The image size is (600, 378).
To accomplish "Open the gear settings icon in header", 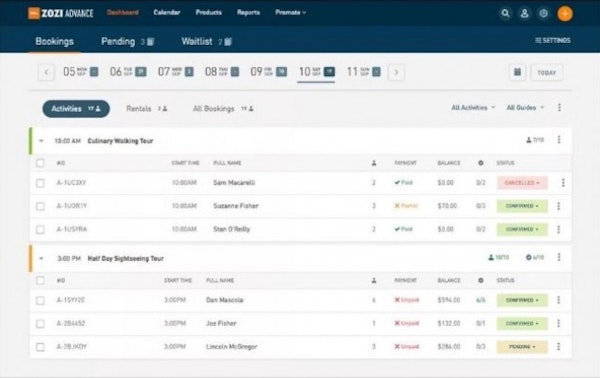I will click(543, 13).
